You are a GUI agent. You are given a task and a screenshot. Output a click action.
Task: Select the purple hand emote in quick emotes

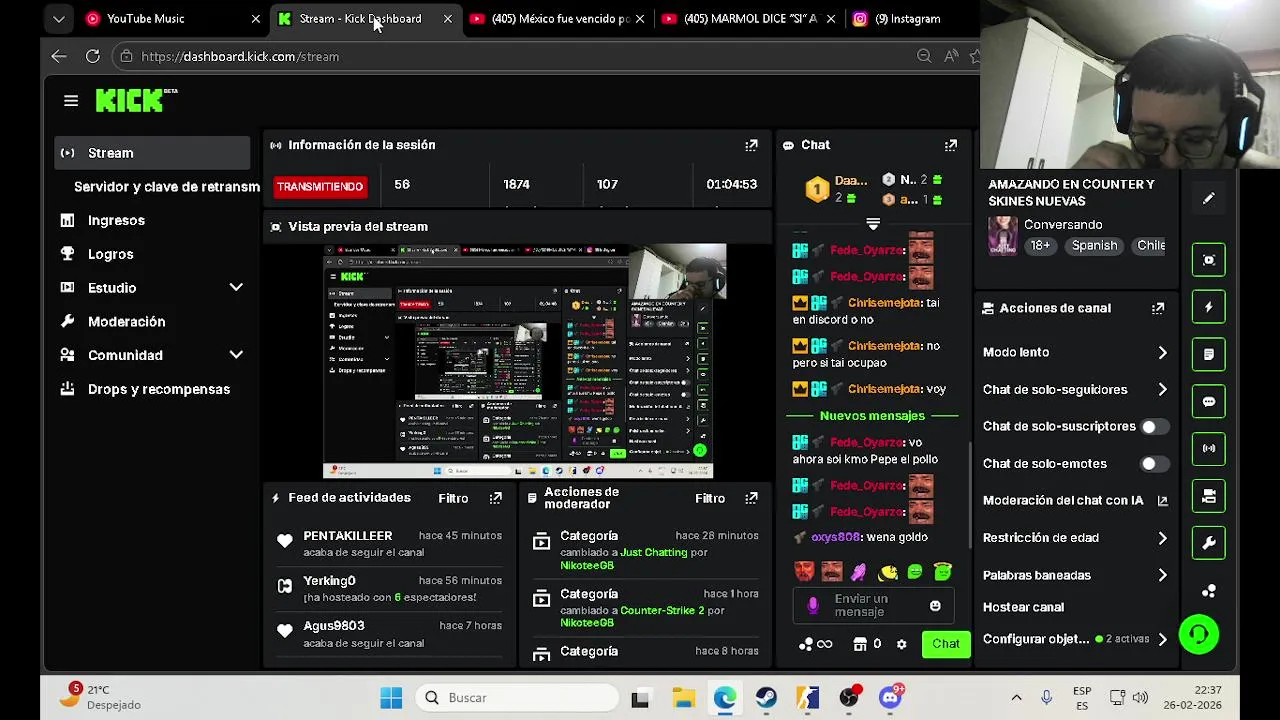coord(858,572)
